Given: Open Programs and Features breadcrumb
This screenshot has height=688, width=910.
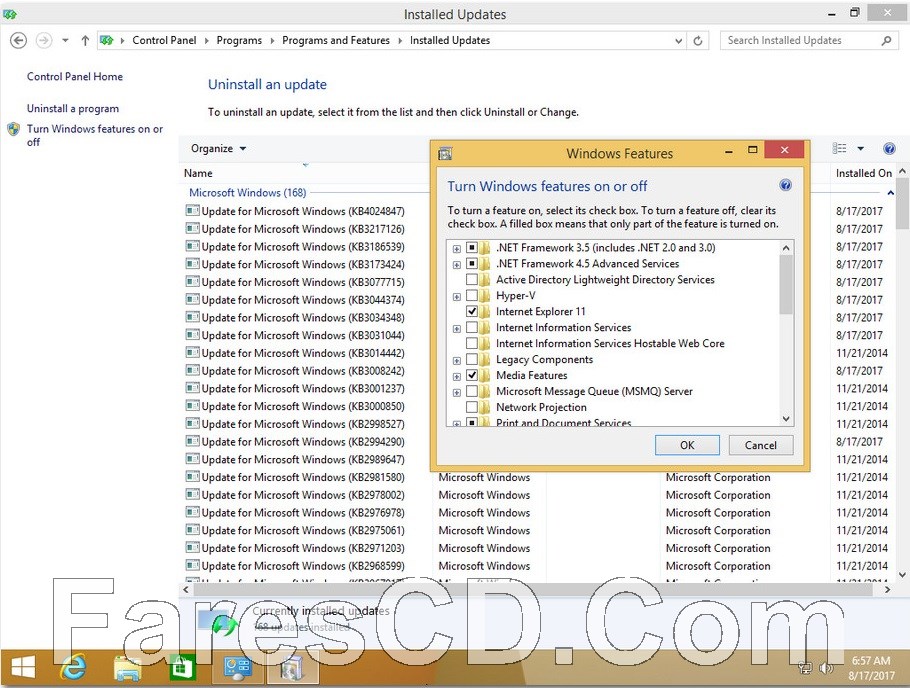Looking at the screenshot, I should [336, 40].
